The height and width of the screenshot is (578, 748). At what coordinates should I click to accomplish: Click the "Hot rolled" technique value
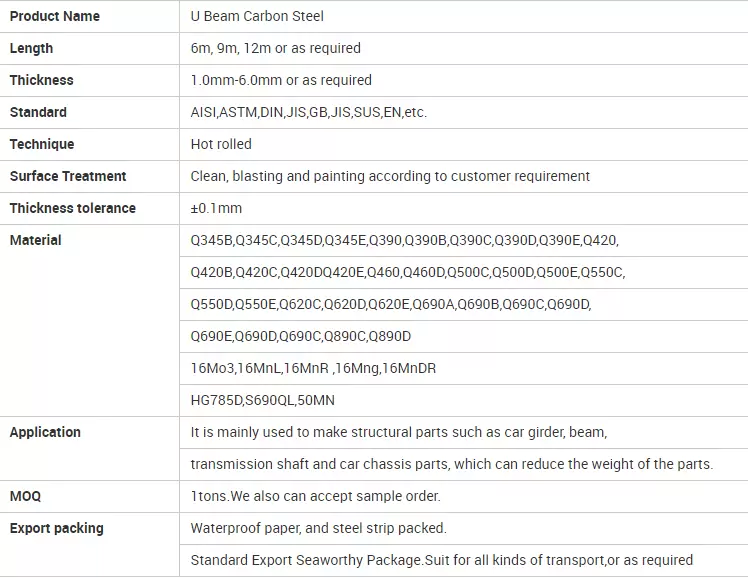pyautogui.click(x=221, y=144)
